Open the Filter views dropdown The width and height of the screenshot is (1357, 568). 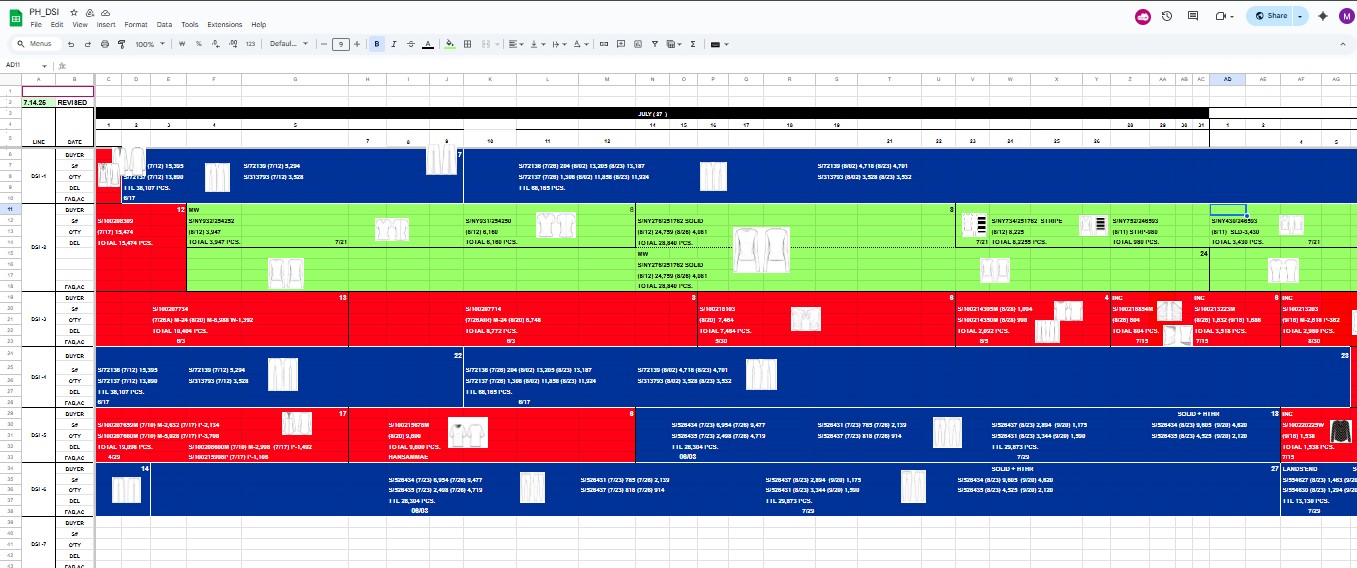point(674,44)
